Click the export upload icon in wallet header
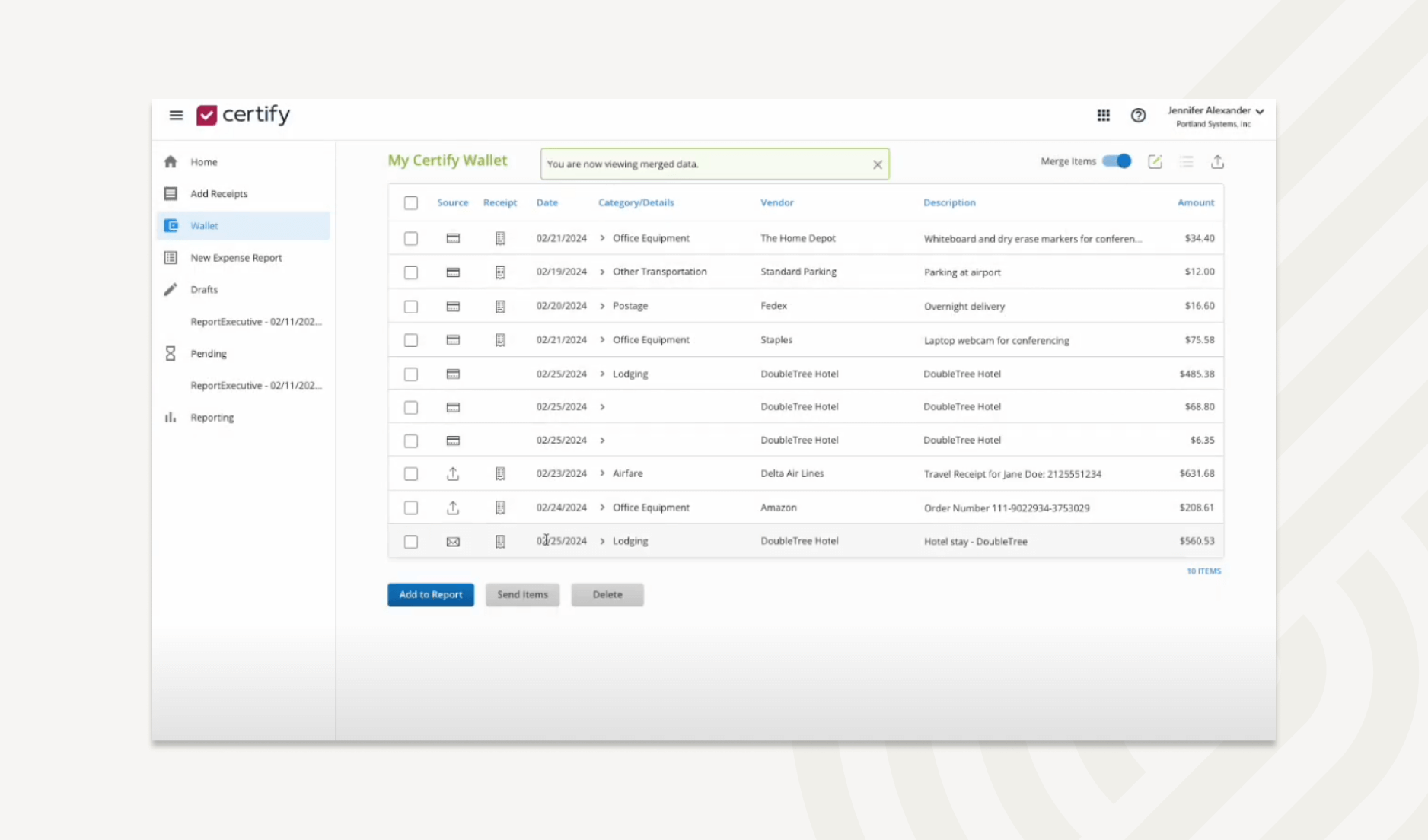1428x840 pixels. [1217, 161]
